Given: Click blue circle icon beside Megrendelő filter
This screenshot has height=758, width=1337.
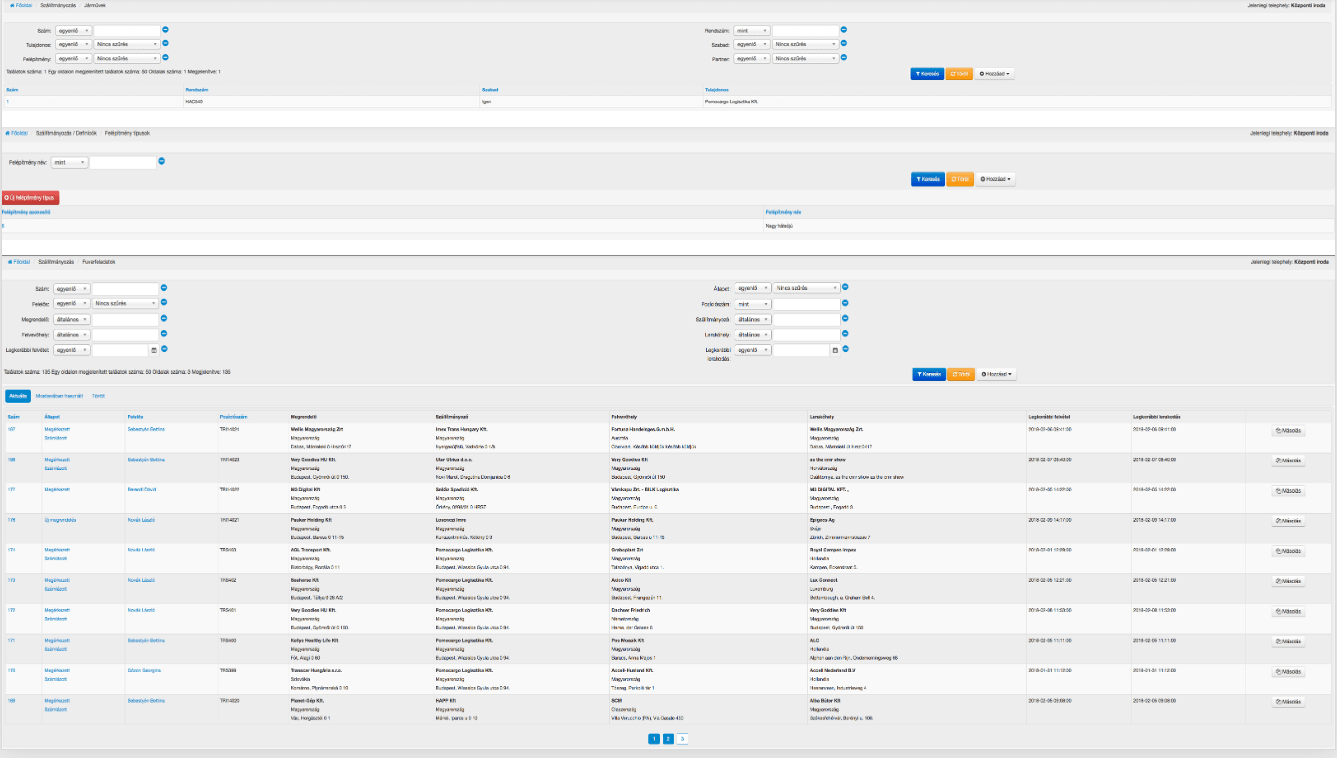Looking at the screenshot, I should click(x=165, y=318).
